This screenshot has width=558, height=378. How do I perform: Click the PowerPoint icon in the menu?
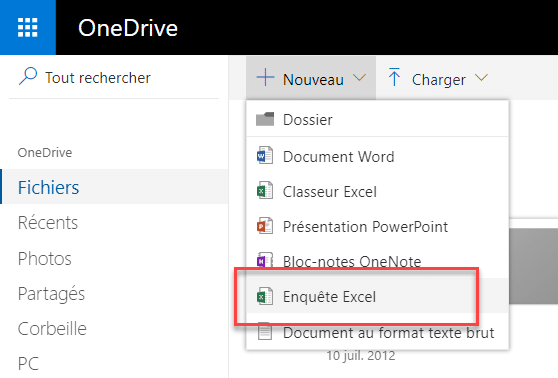(265, 226)
